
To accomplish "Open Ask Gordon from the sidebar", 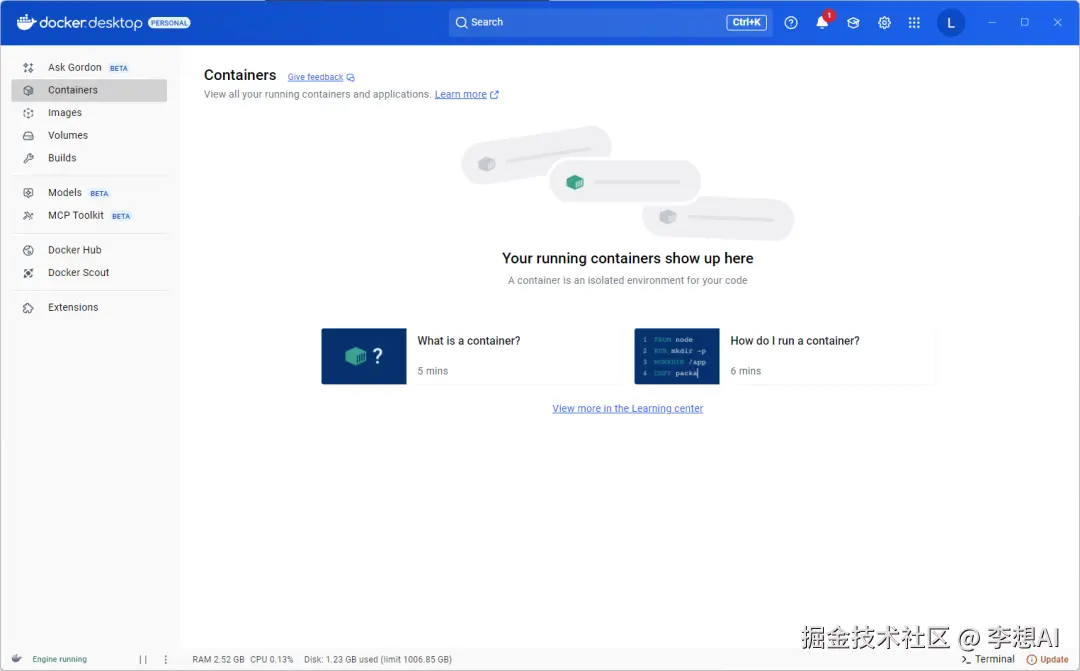I will tap(89, 68).
